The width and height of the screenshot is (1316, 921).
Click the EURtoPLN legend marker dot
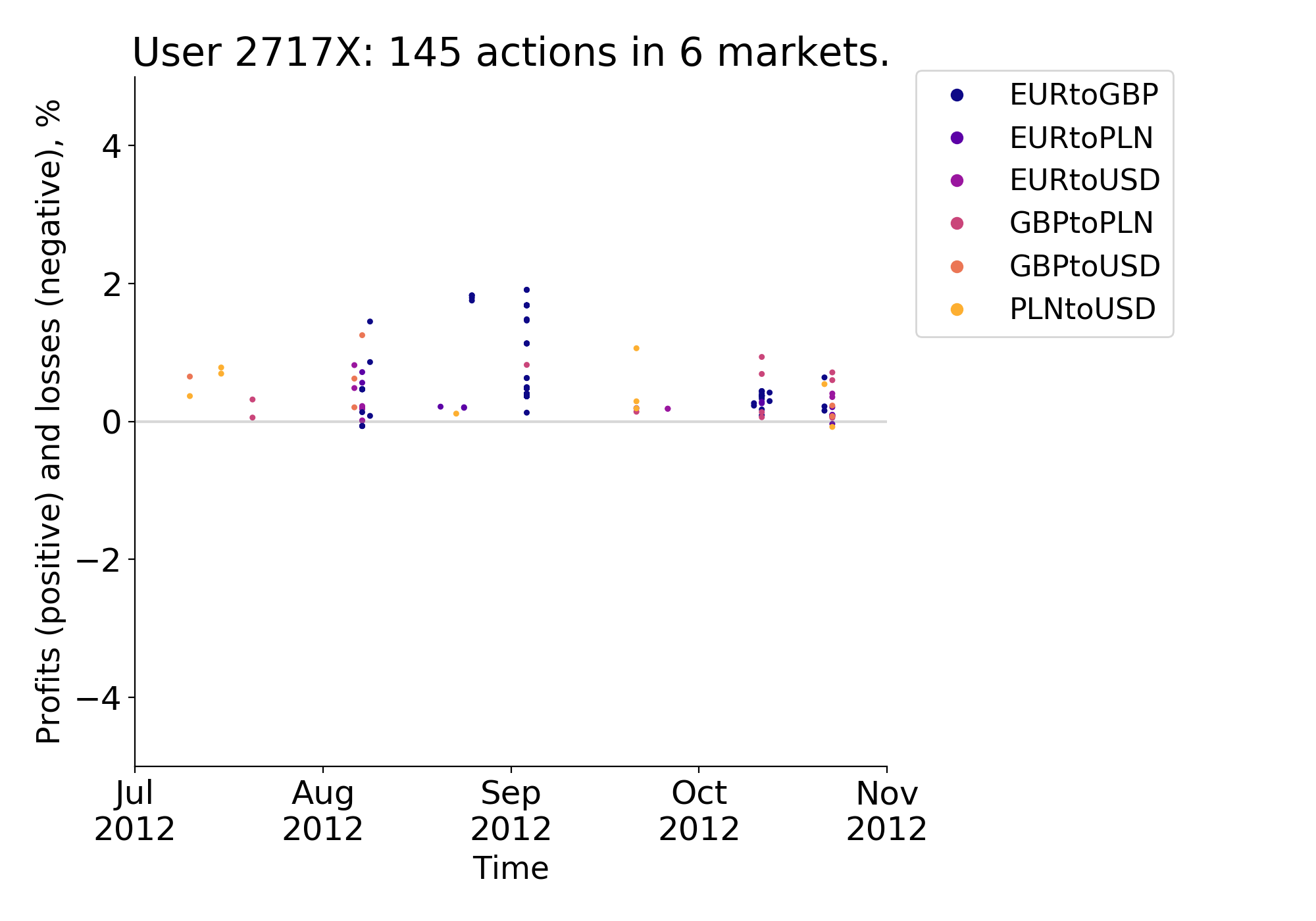[957, 138]
